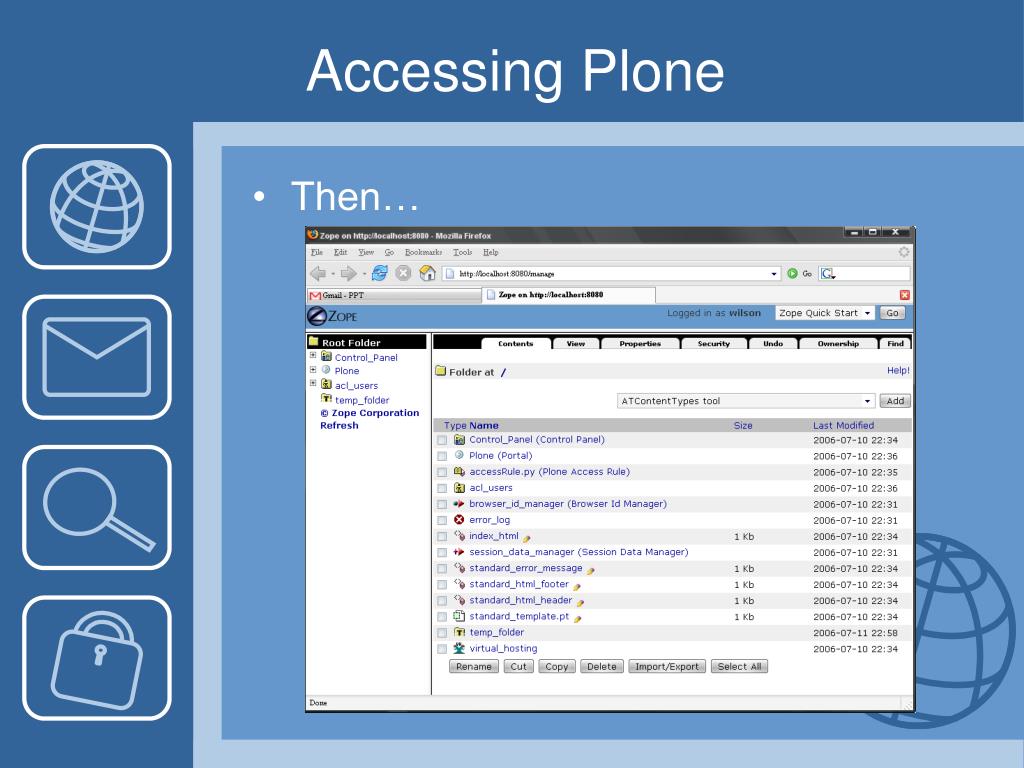Open the Firefox Bookmarks menu
Screen dimensions: 1024x768
tap(423, 252)
